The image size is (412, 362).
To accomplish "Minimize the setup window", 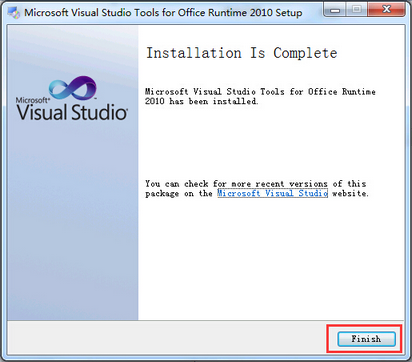I will (335, 9).
